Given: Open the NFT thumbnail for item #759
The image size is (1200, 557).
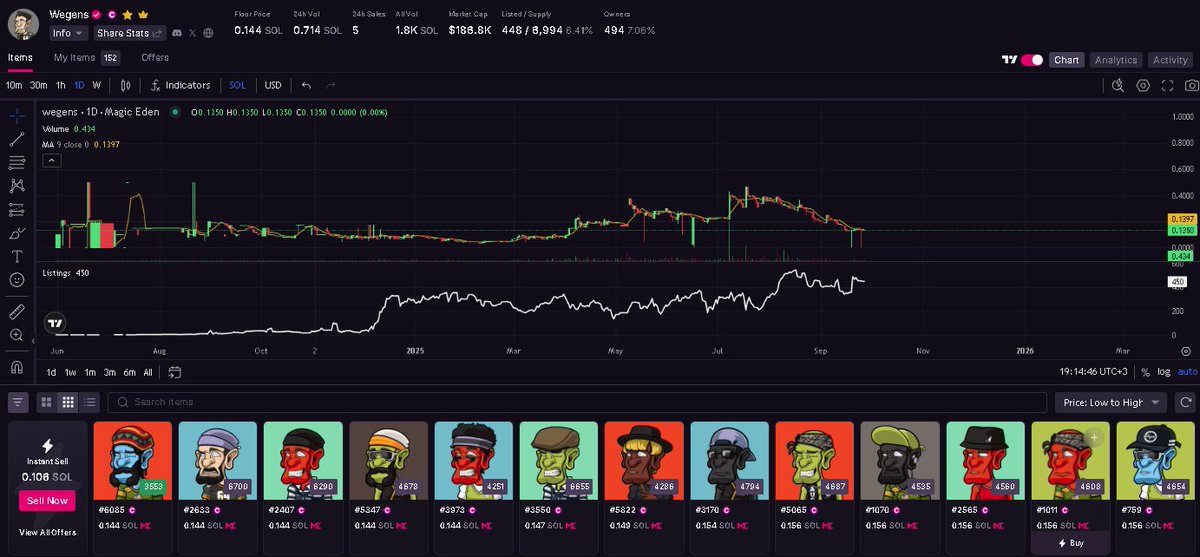Looking at the screenshot, I should click(x=1155, y=460).
